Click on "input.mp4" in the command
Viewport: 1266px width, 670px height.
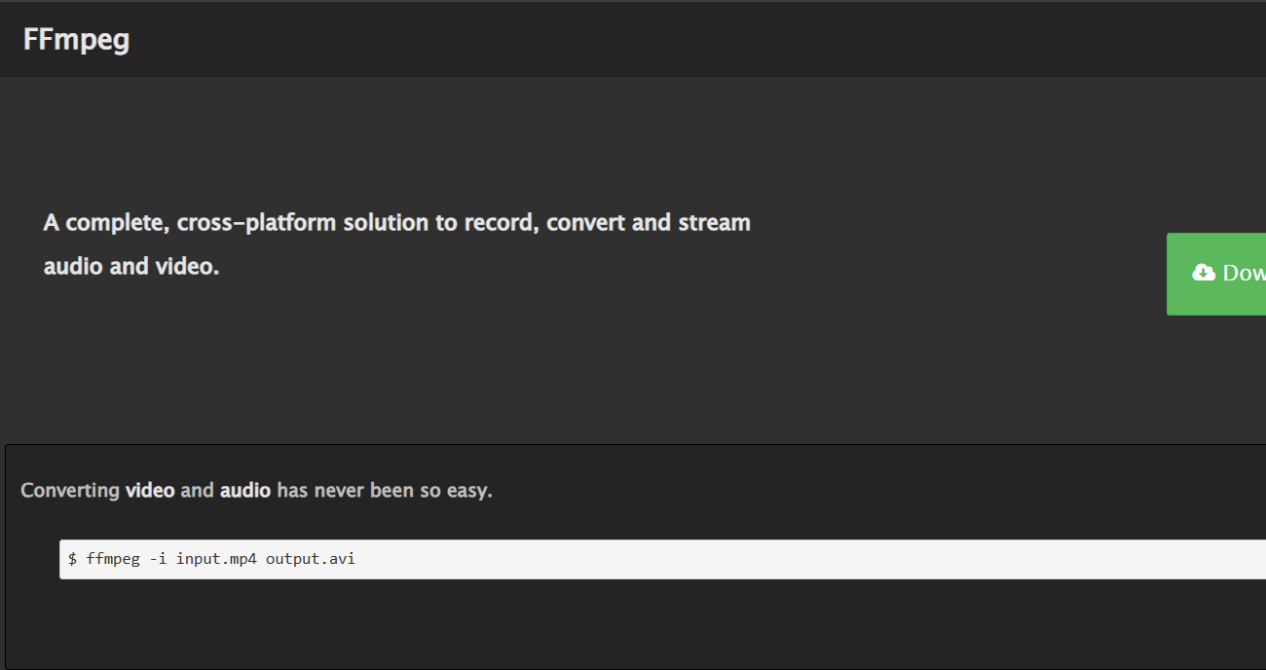coord(216,559)
